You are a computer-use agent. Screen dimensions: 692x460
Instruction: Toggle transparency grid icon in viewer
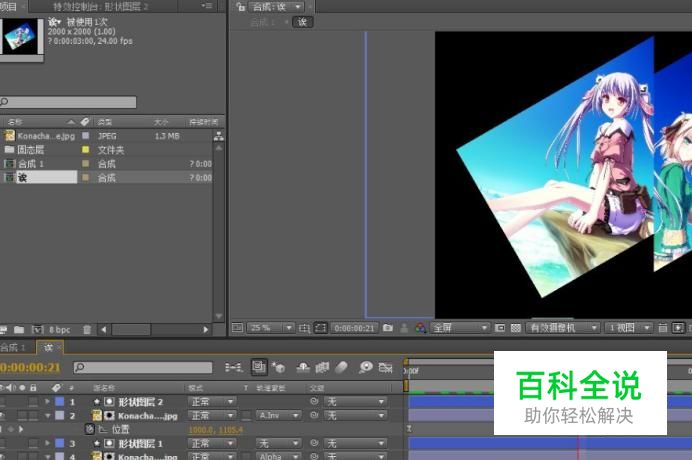tap(515, 328)
